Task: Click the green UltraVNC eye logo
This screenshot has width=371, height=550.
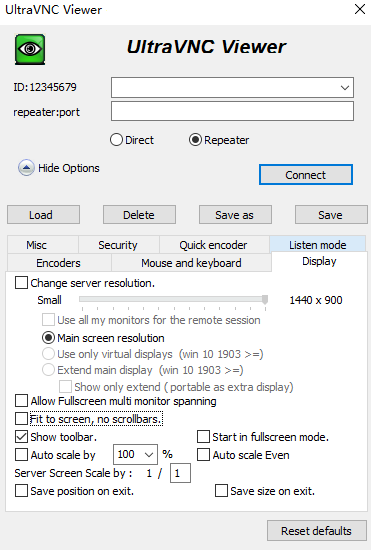Action: point(30,49)
